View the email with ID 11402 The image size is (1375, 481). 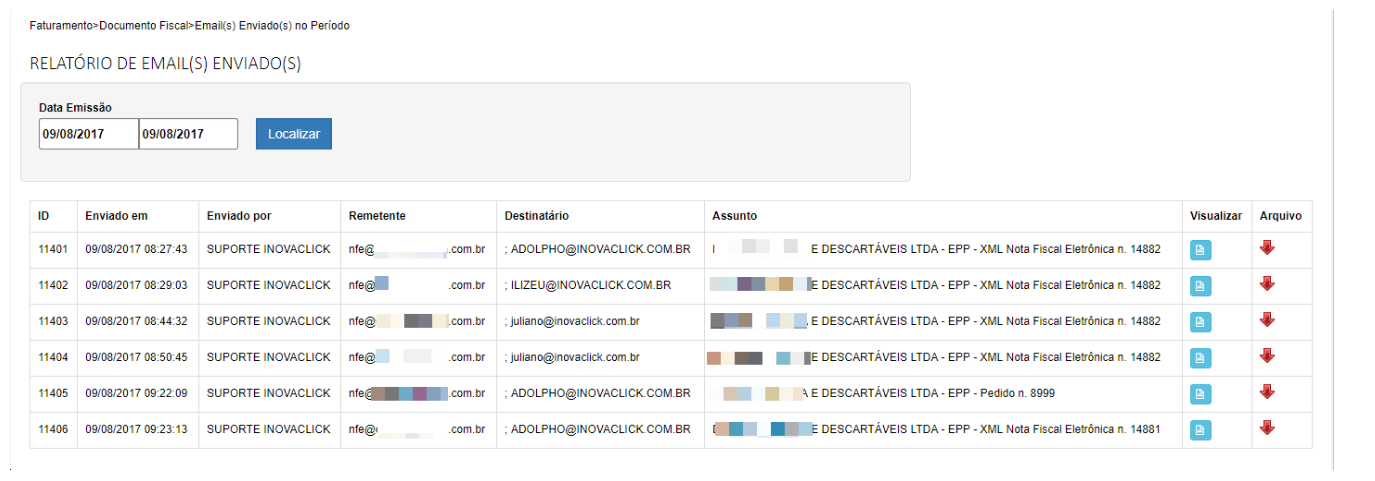click(x=1200, y=286)
